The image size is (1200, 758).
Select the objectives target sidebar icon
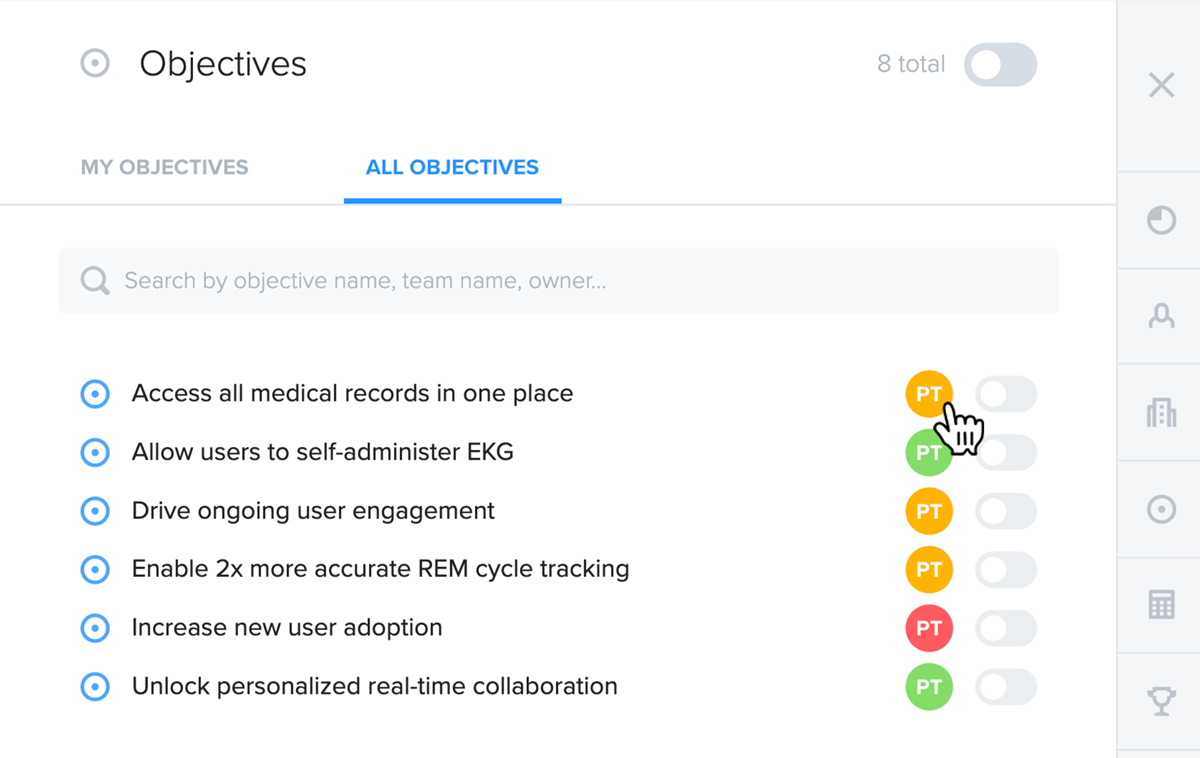[1161, 509]
